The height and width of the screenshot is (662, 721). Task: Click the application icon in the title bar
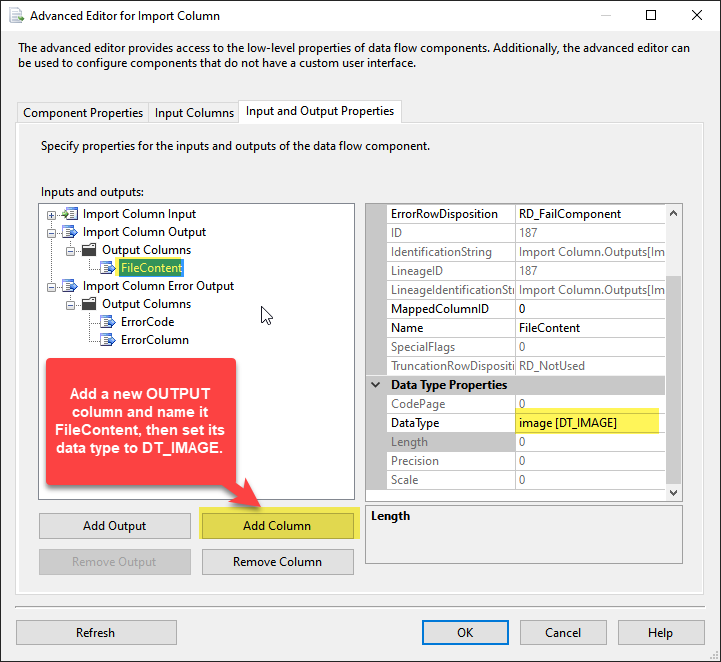15,16
